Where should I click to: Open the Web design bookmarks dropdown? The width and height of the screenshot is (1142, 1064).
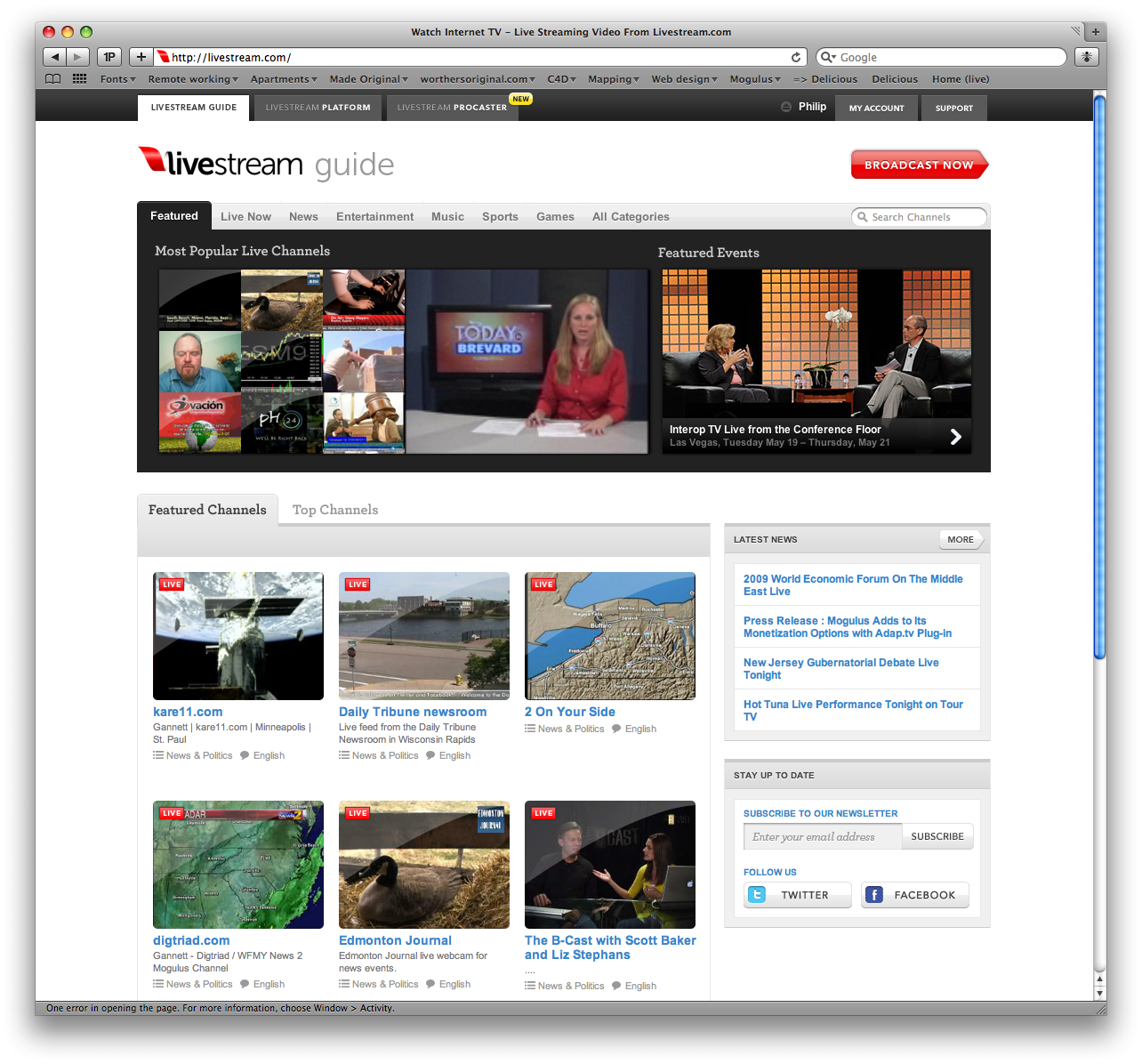[x=683, y=79]
